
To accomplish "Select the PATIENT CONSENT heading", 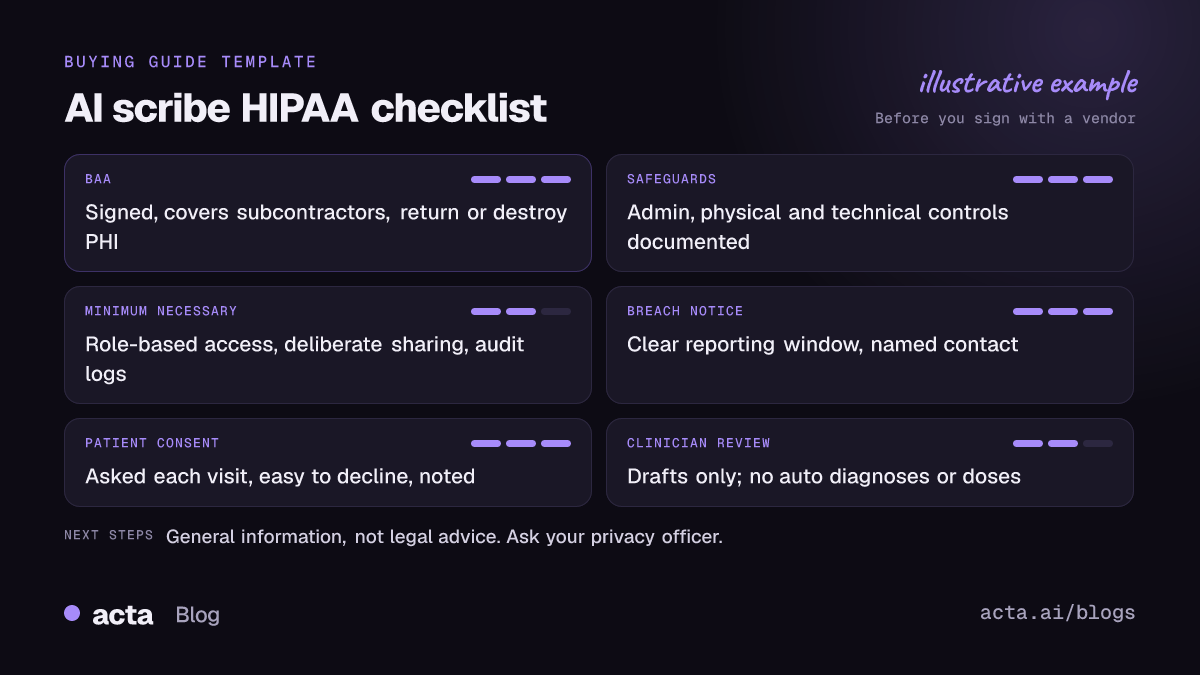I will [152, 444].
